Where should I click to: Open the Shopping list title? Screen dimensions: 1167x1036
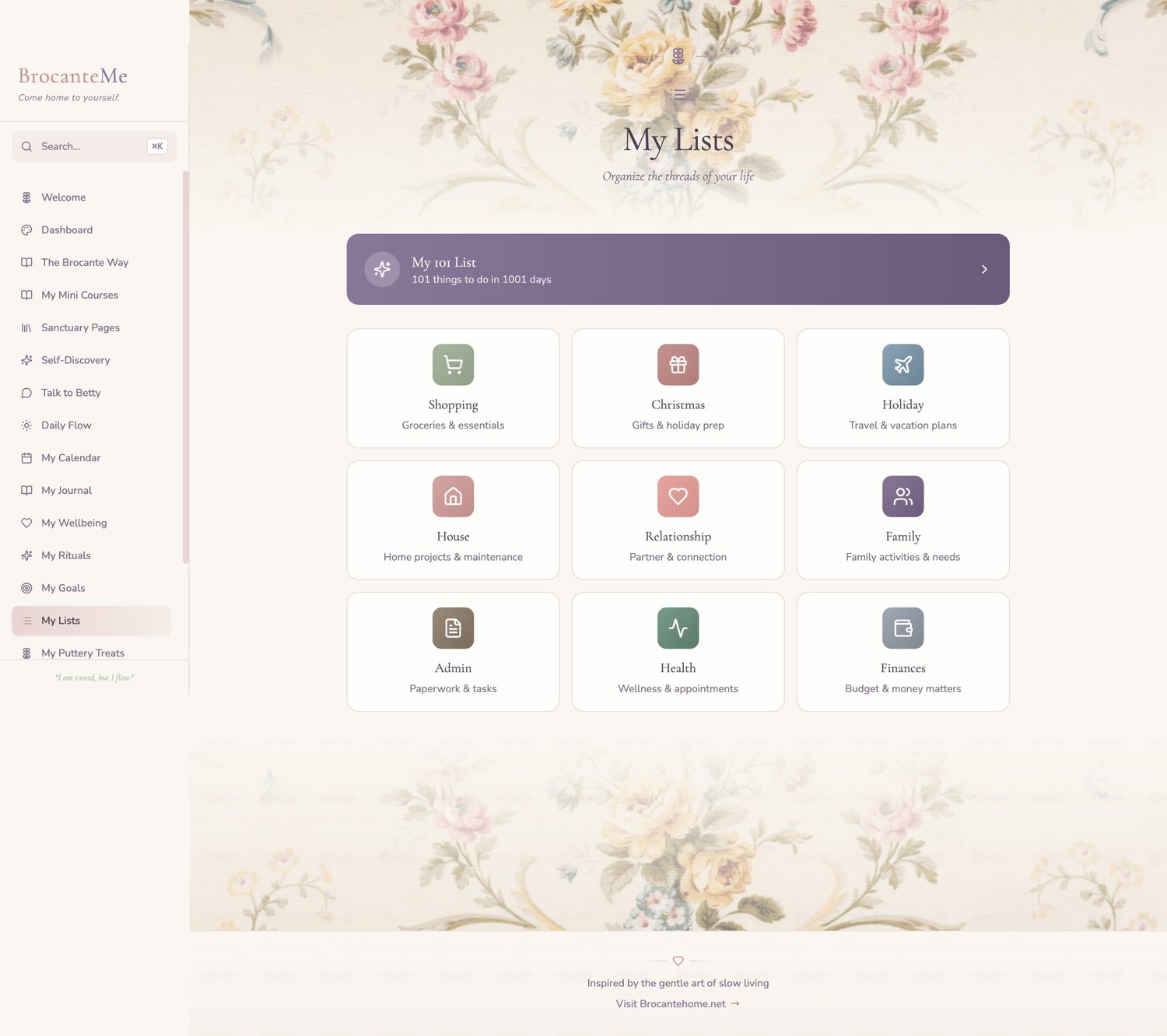[x=453, y=405]
